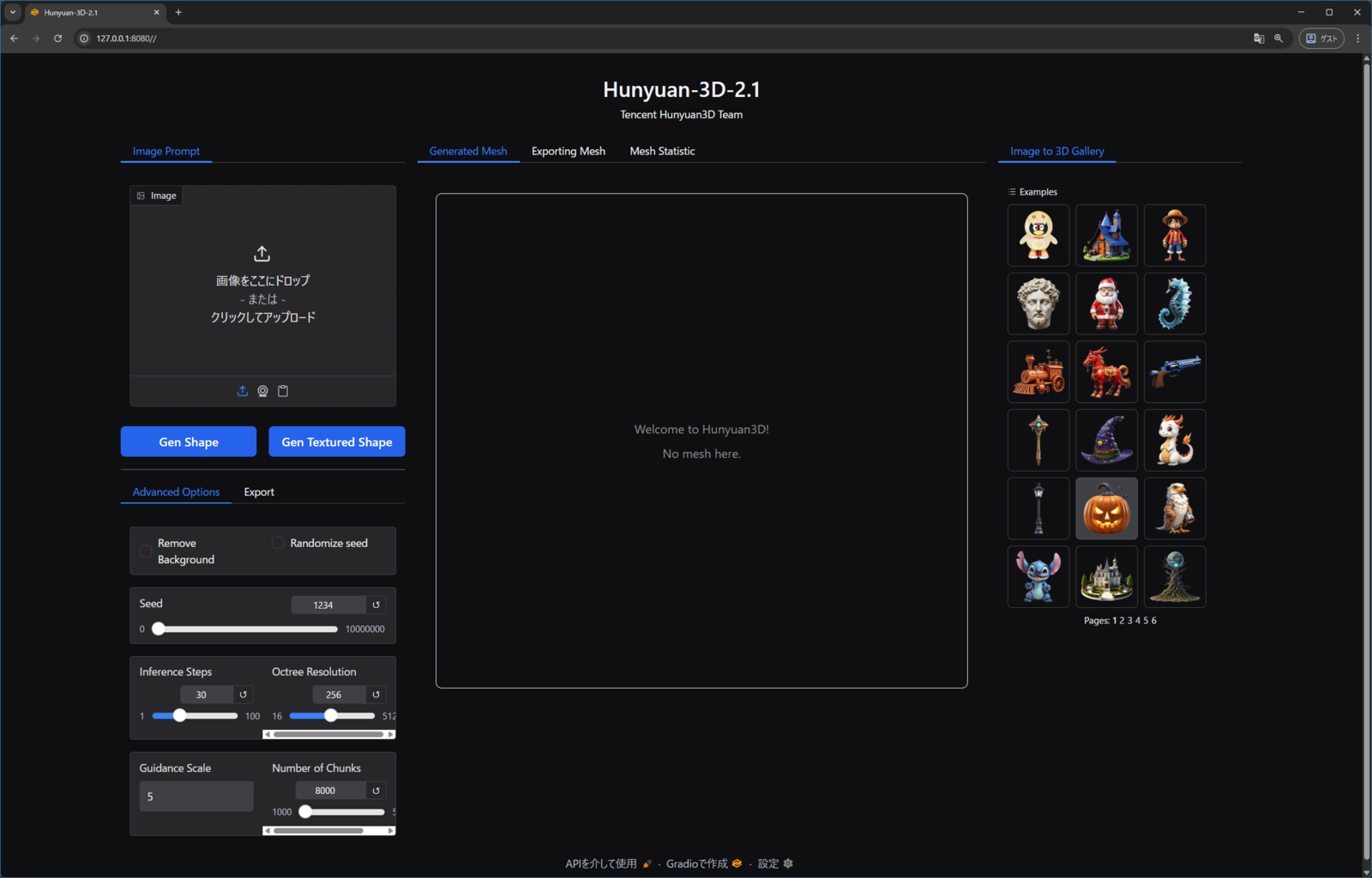Click the Gen Textured Shape button

pyautogui.click(x=337, y=442)
